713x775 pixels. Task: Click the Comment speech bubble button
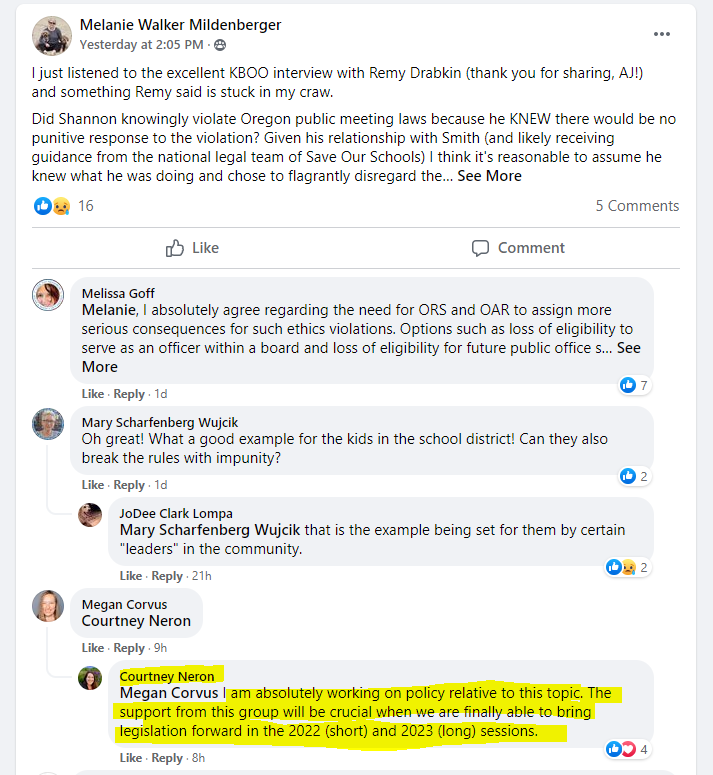point(518,248)
